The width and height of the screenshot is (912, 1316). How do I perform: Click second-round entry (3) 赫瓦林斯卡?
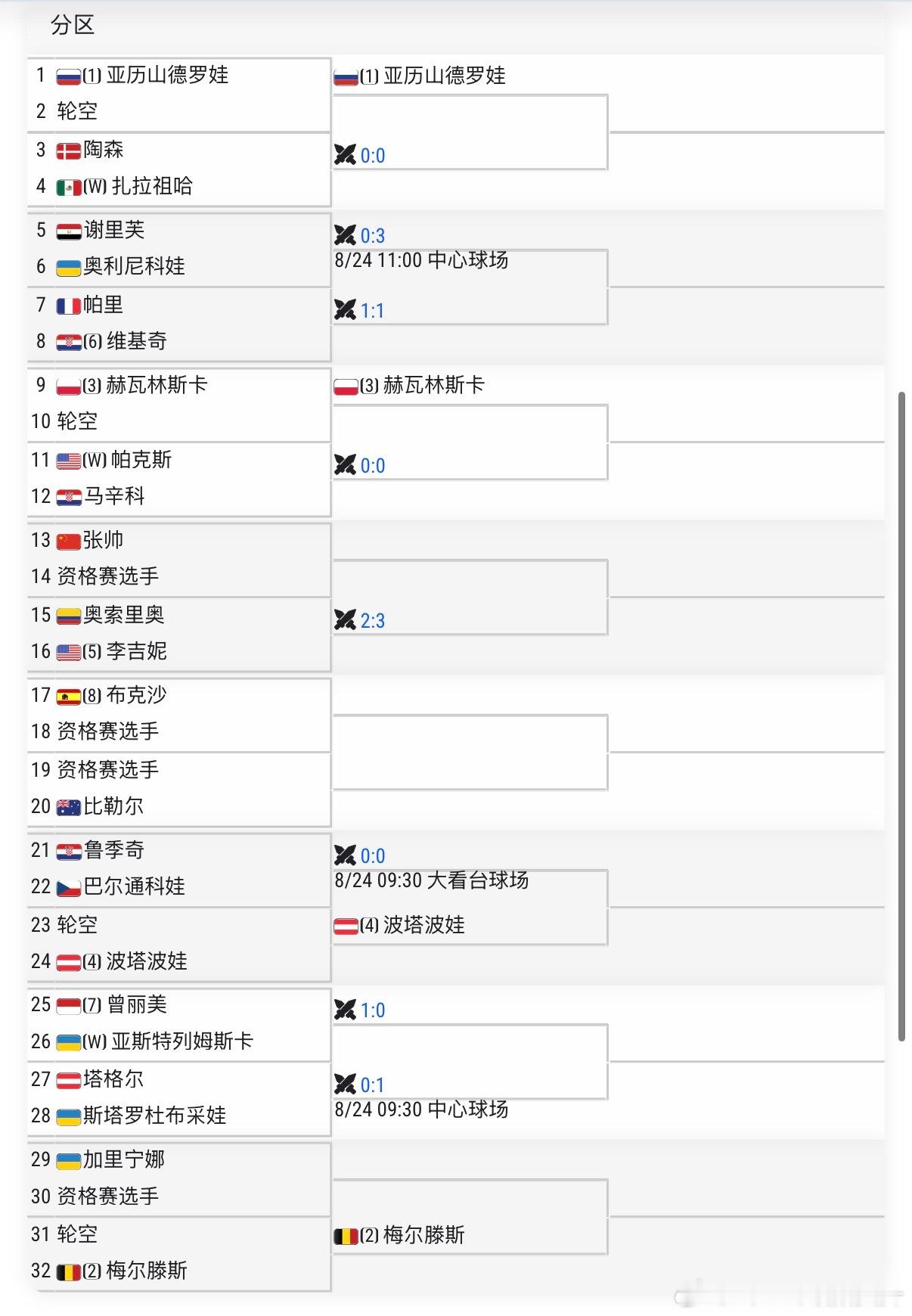[x=409, y=386]
